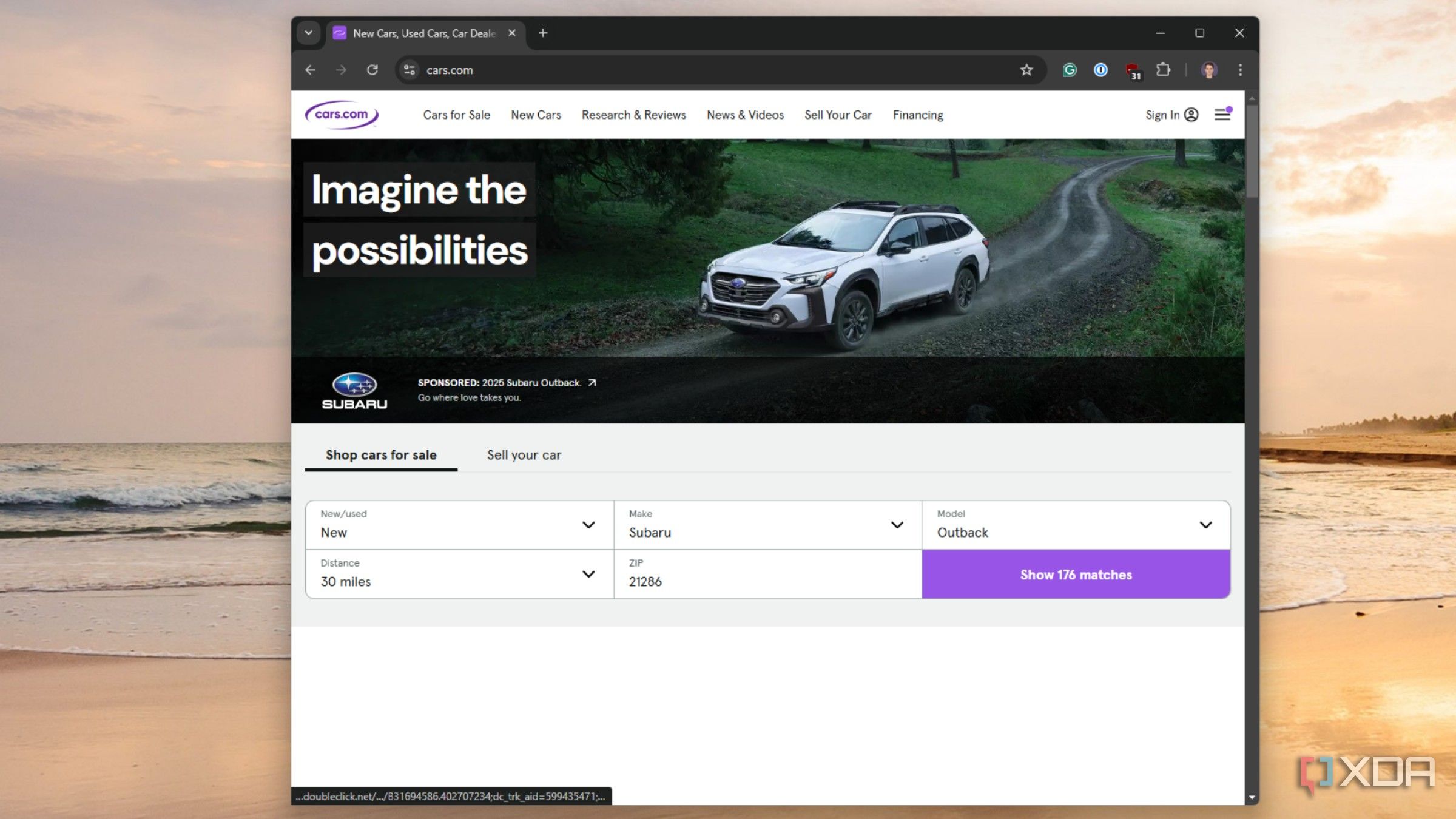
Task: Open the Grammarly extension icon
Action: tap(1069, 70)
